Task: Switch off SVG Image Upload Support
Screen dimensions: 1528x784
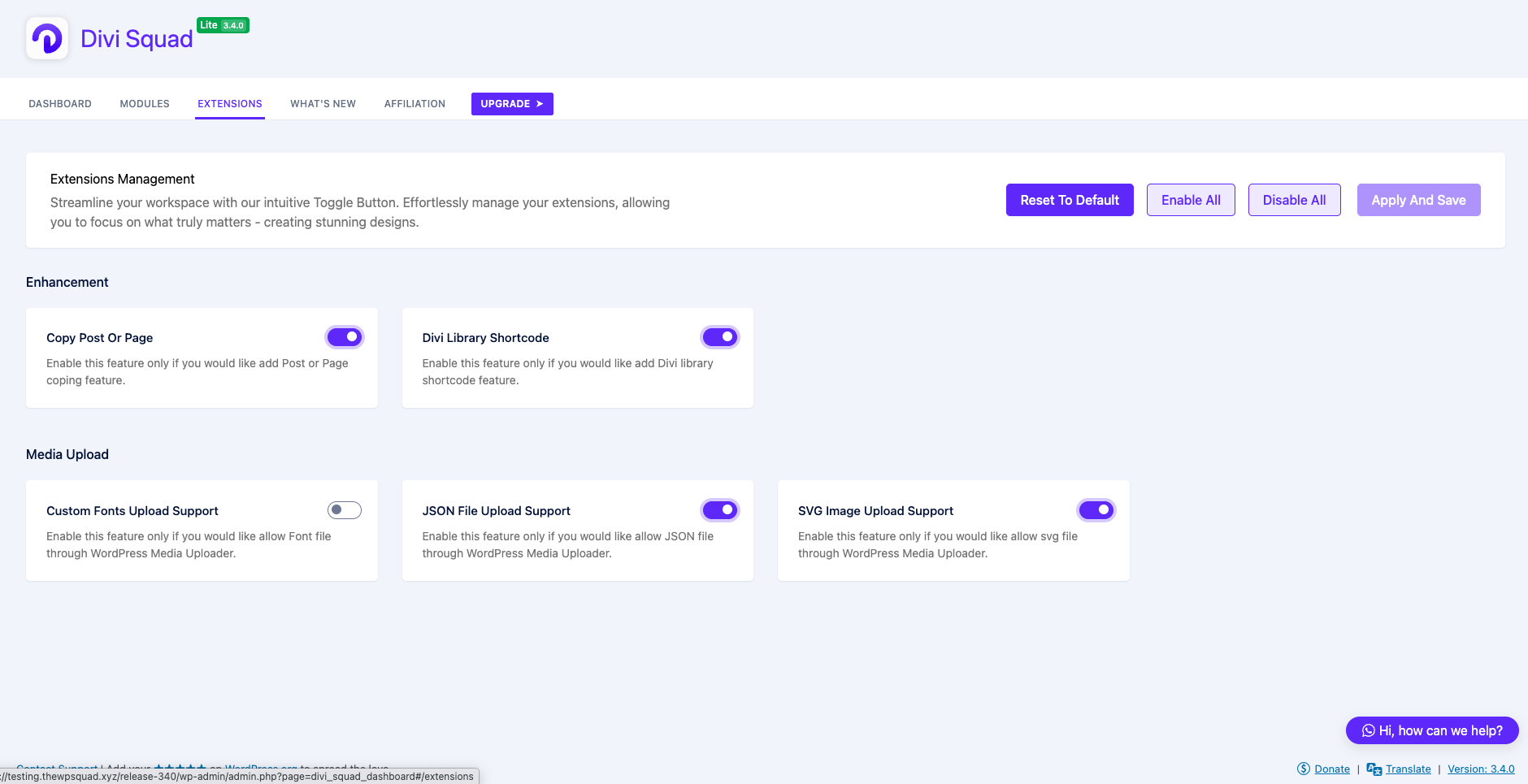Action: [1096, 509]
